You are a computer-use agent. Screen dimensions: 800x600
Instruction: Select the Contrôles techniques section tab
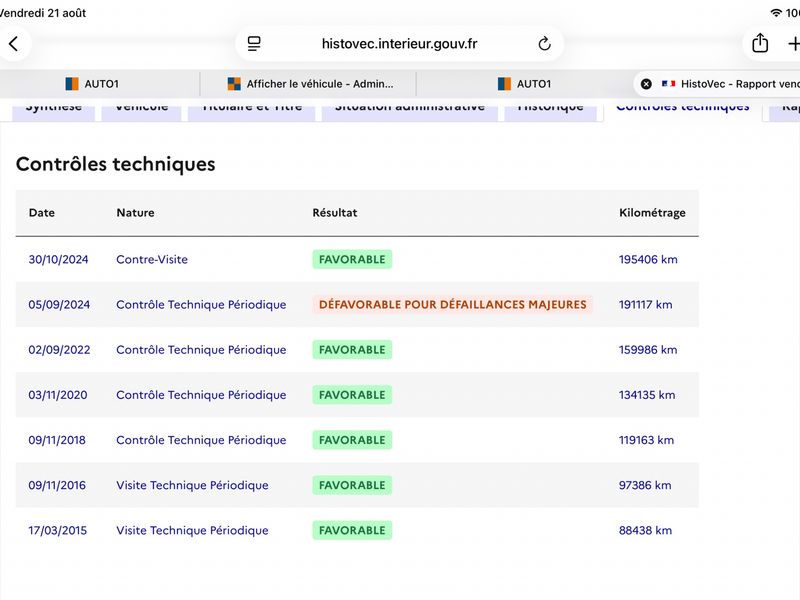pyautogui.click(x=683, y=109)
